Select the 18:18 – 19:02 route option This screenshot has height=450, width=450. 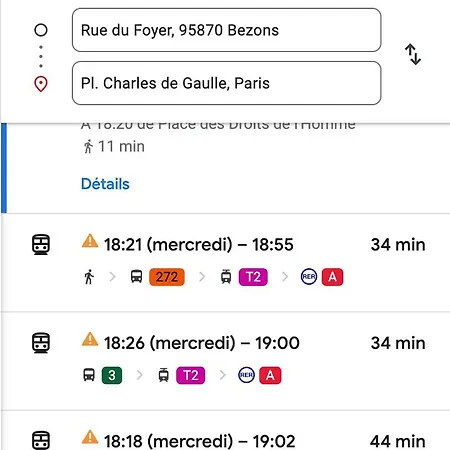[x=226, y=431]
